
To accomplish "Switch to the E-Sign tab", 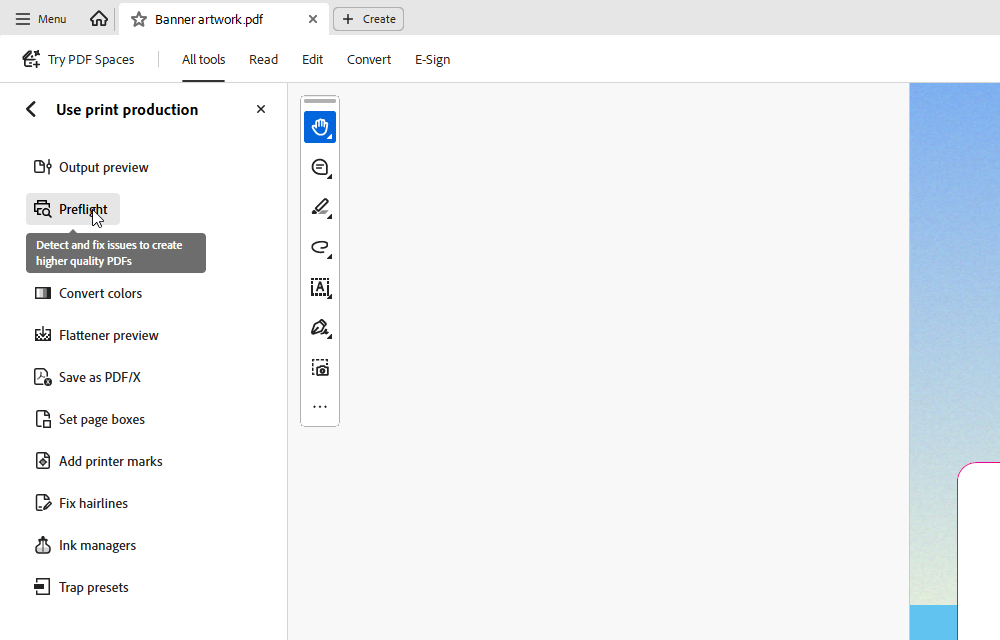I will click(x=432, y=59).
